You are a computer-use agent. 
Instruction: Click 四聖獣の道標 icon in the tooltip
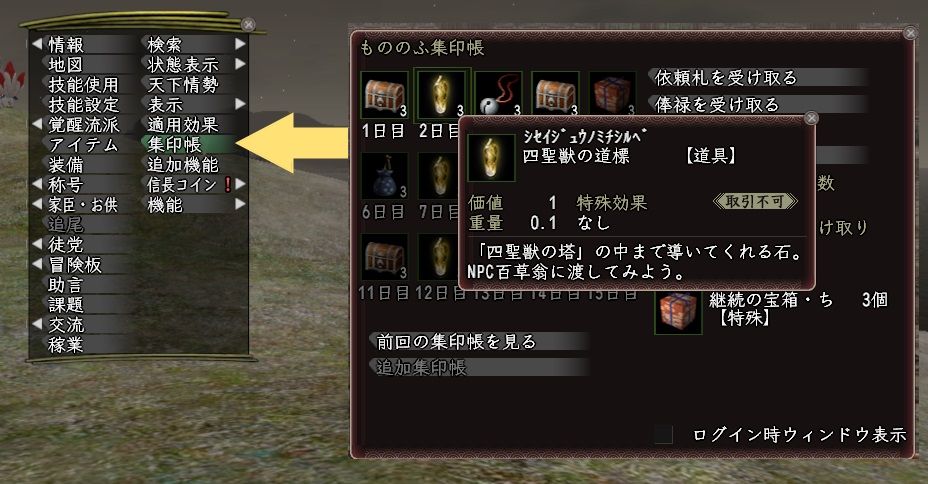click(491, 158)
